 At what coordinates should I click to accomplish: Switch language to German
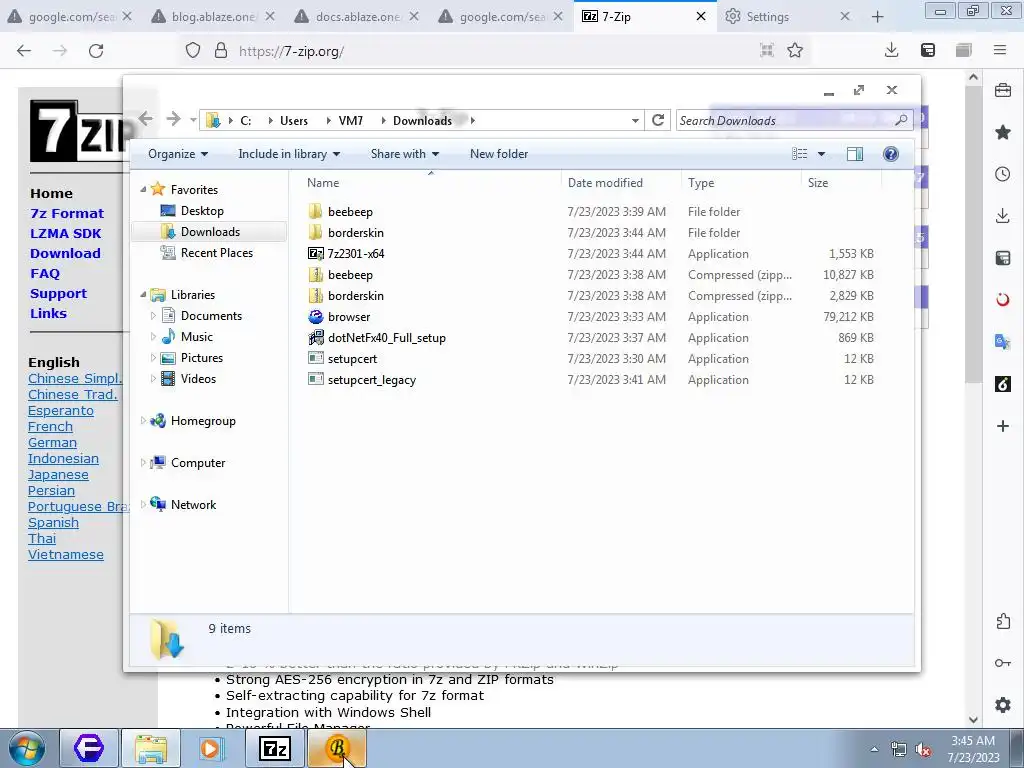click(52, 443)
